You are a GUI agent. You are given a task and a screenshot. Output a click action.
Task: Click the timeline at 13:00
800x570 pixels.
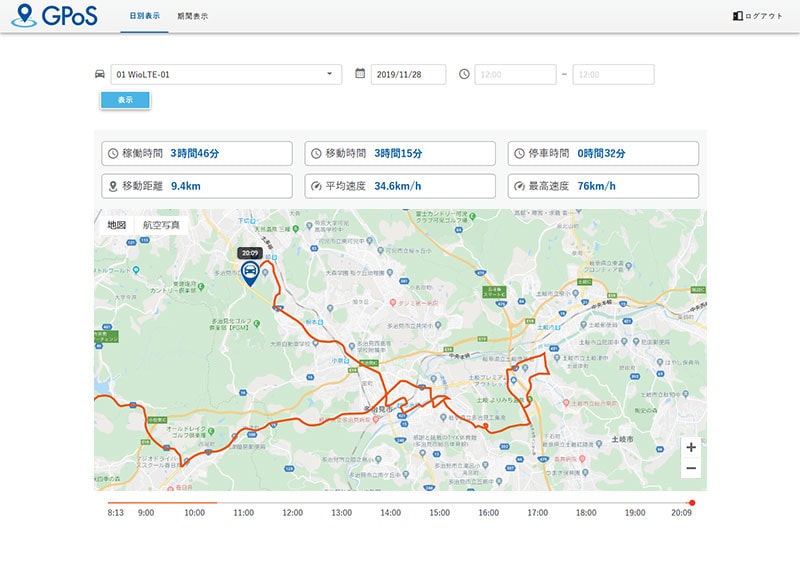click(341, 513)
